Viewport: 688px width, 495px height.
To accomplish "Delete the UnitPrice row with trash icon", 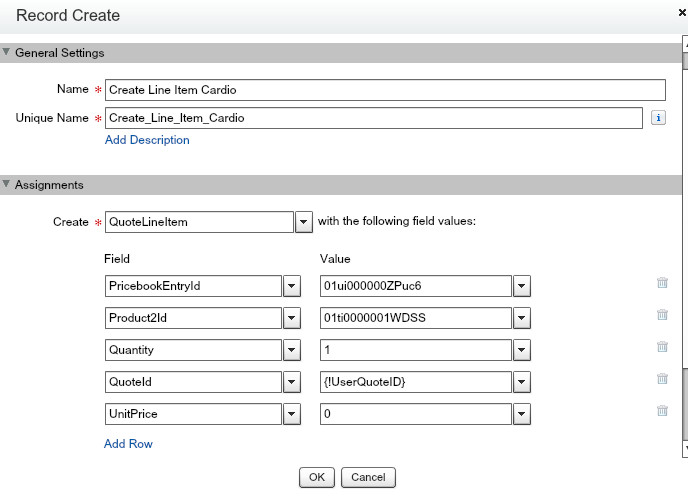I will (x=662, y=411).
